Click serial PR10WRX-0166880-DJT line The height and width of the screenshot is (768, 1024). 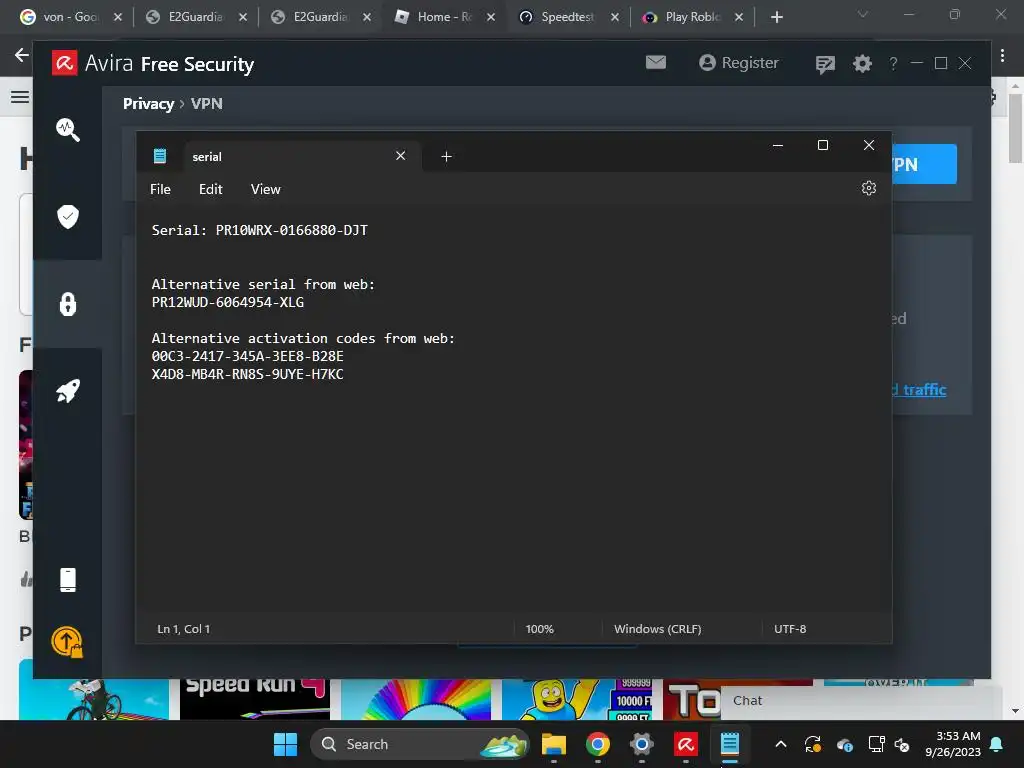259,231
